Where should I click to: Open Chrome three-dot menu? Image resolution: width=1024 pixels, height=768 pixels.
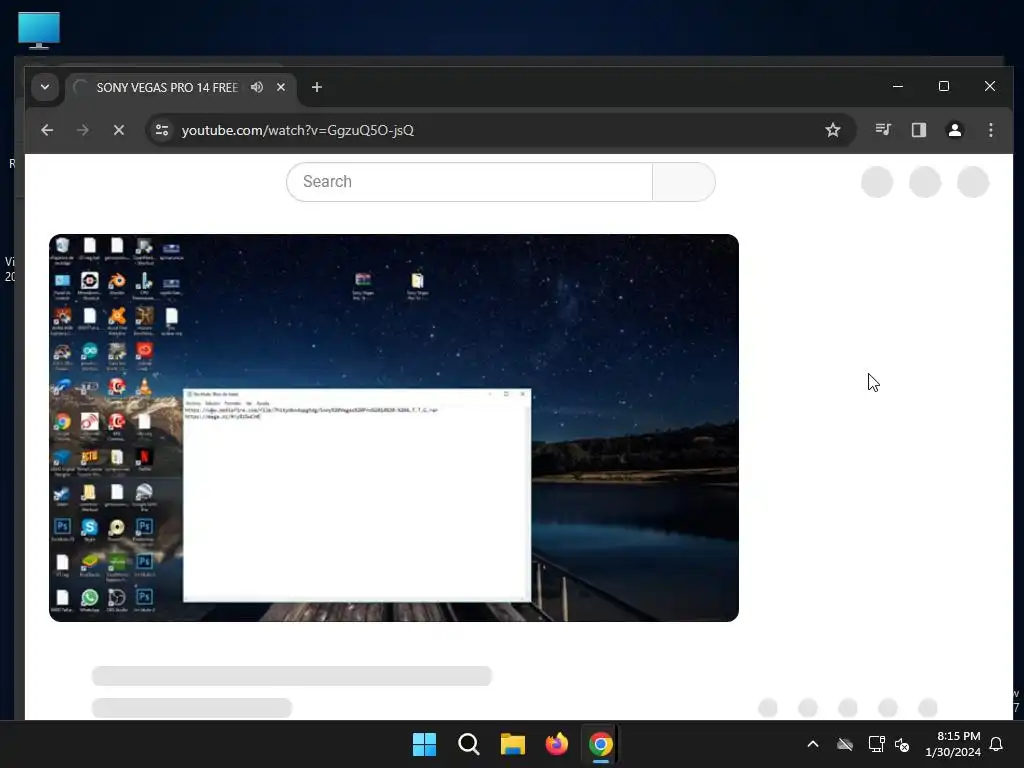(x=991, y=130)
